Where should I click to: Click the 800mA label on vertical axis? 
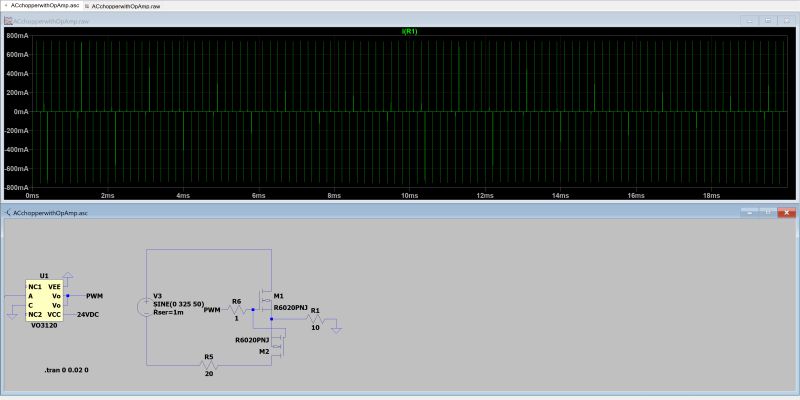(x=17, y=36)
